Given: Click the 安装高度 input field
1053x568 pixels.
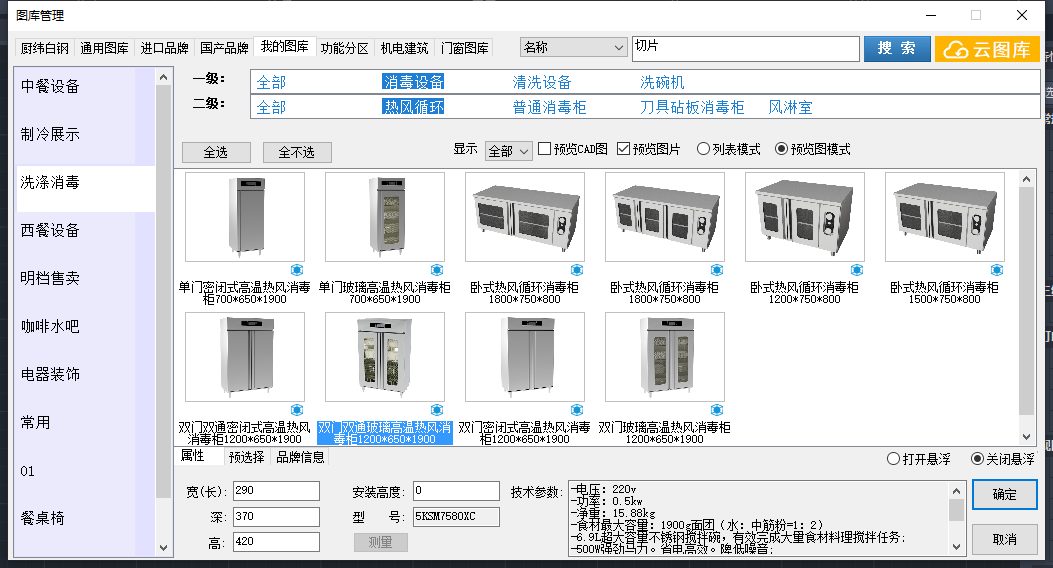Looking at the screenshot, I should pos(456,491).
